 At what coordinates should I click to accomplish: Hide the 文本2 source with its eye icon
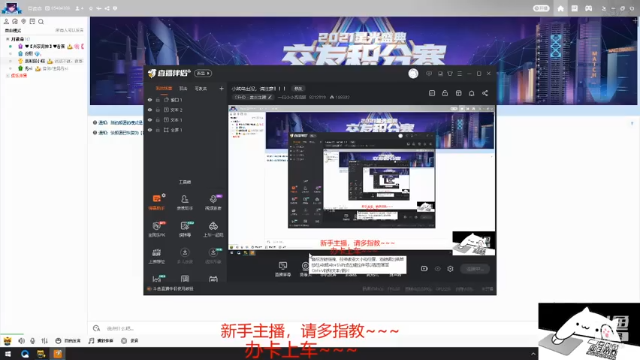tap(150, 110)
